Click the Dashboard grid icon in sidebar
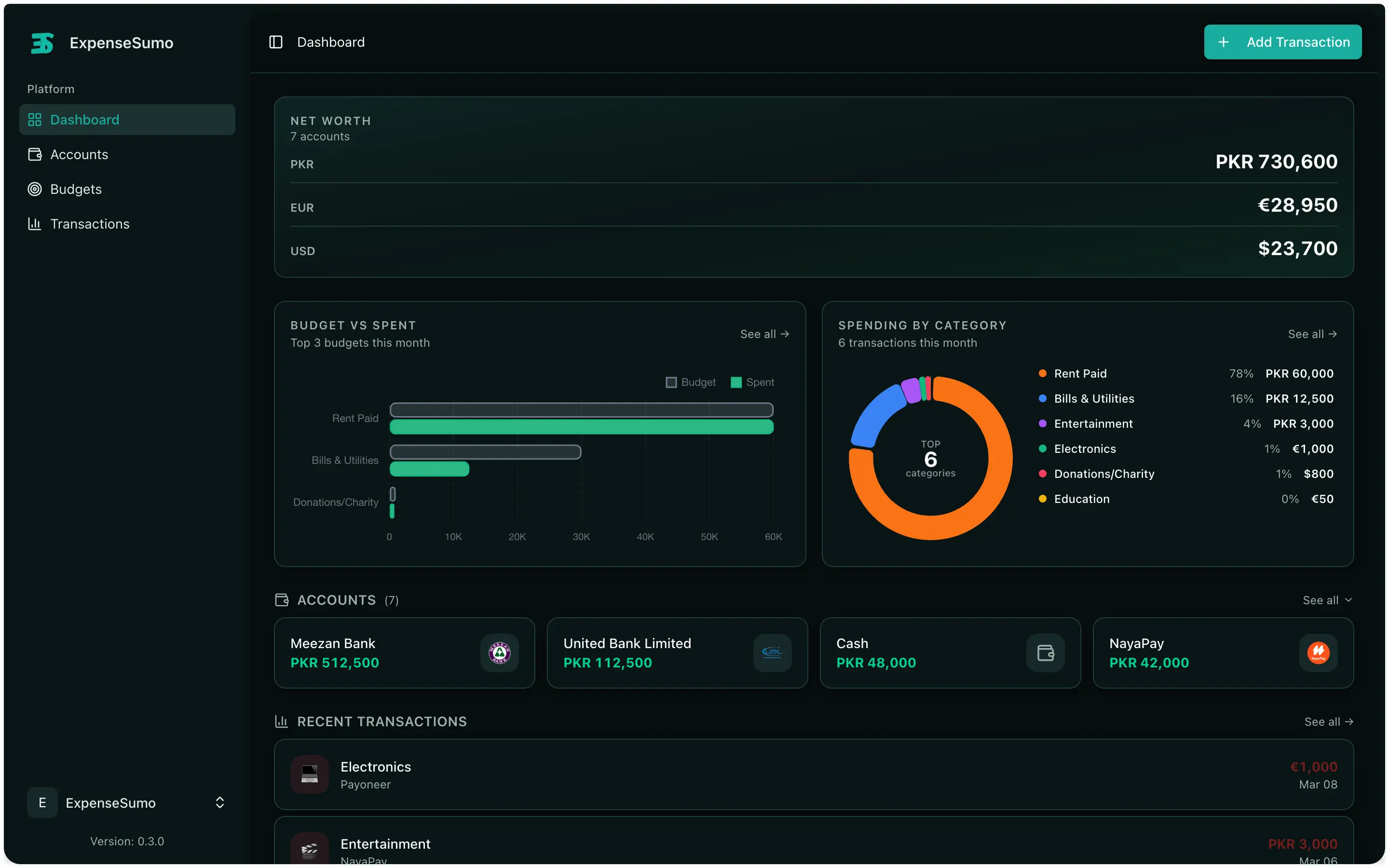The image size is (1389, 868). point(34,120)
